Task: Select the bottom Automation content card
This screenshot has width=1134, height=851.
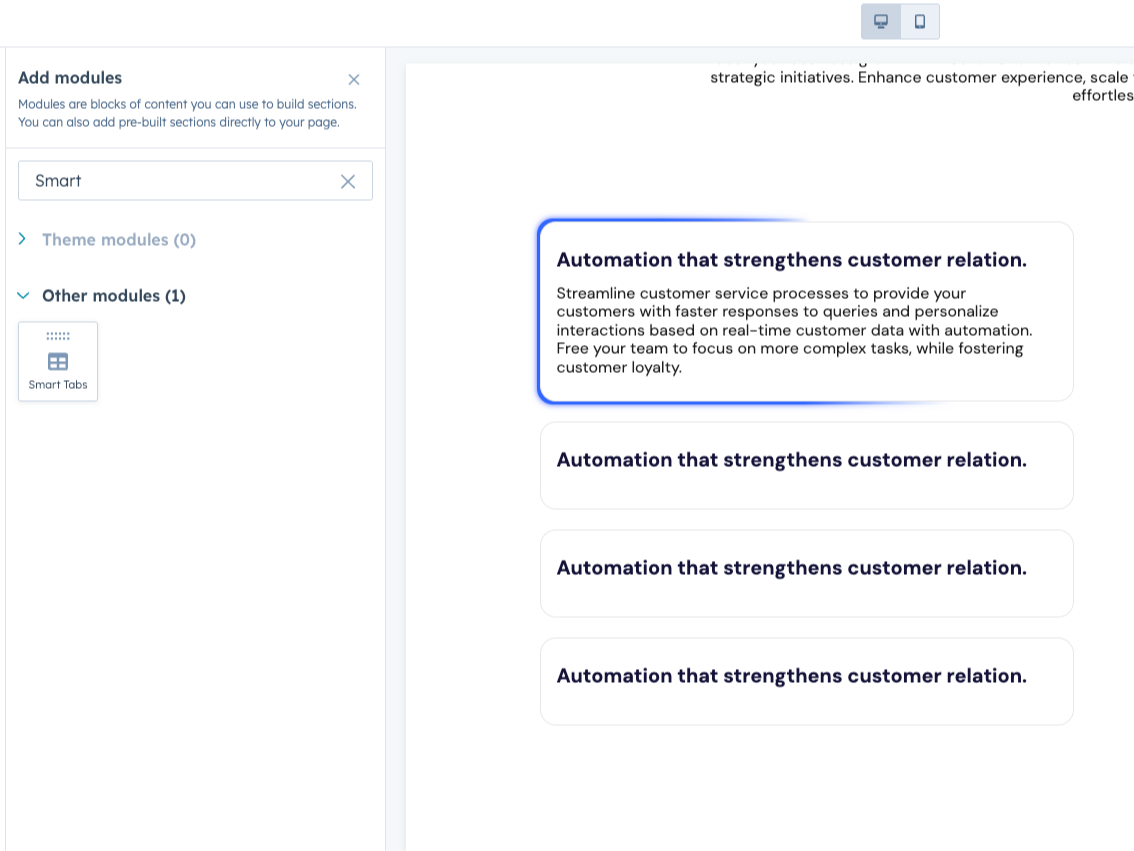Action: point(807,681)
